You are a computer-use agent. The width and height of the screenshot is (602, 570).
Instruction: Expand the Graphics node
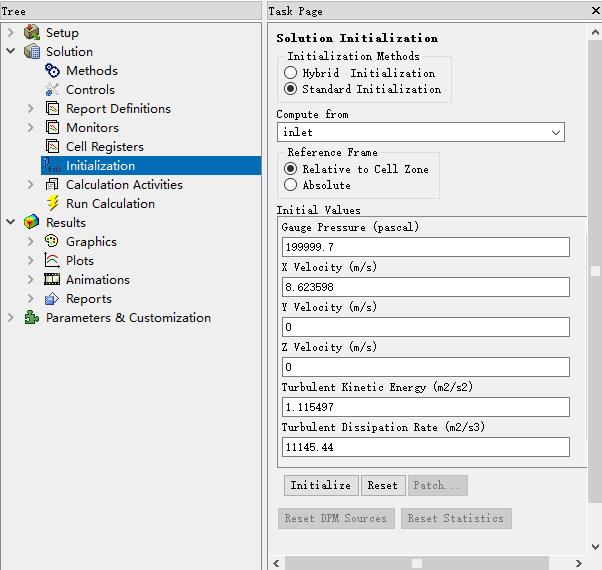coord(31,241)
